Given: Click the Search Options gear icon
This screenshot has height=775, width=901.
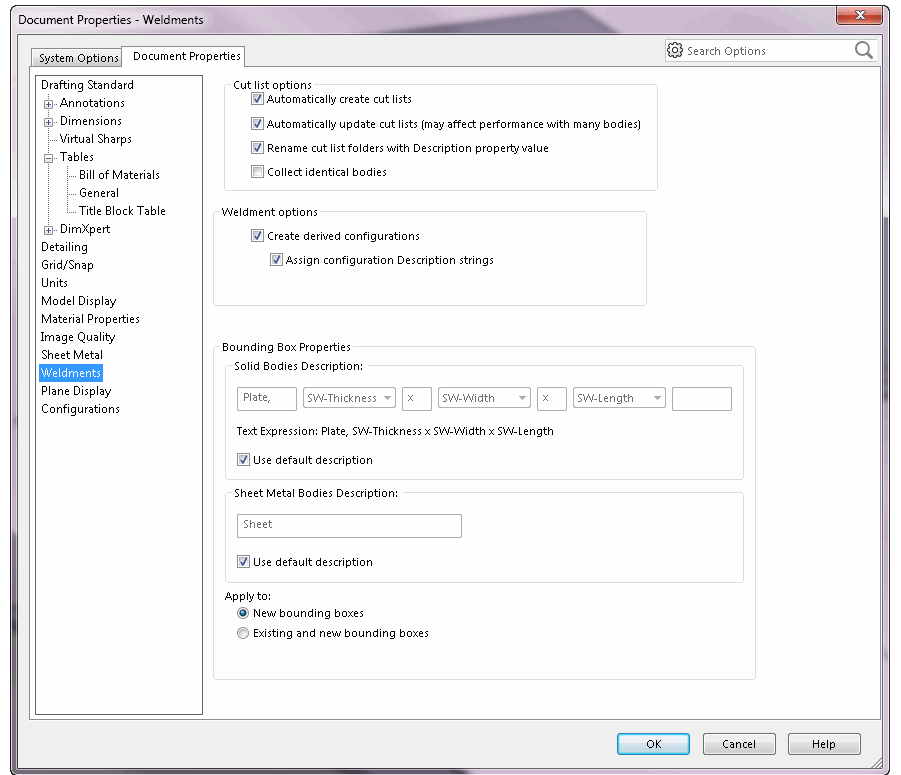Looking at the screenshot, I should [x=675, y=51].
